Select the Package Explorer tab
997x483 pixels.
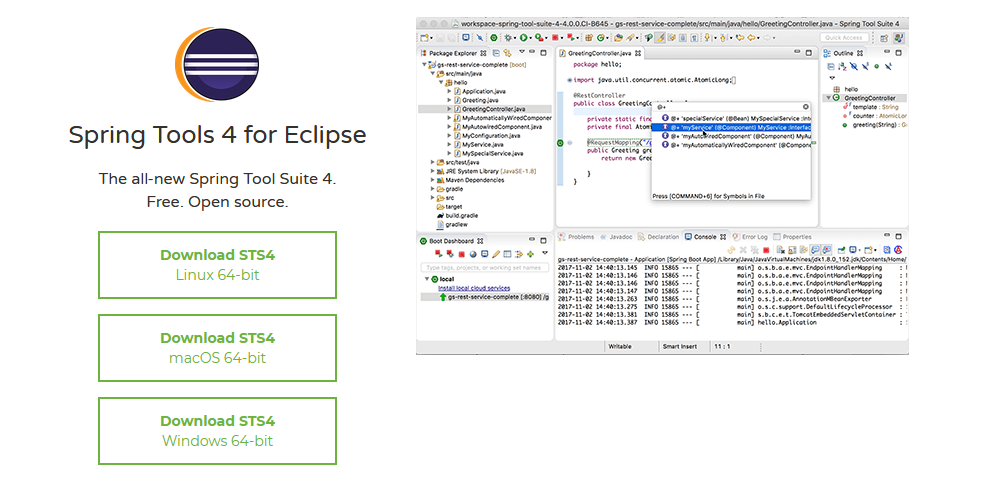pos(453,53)
